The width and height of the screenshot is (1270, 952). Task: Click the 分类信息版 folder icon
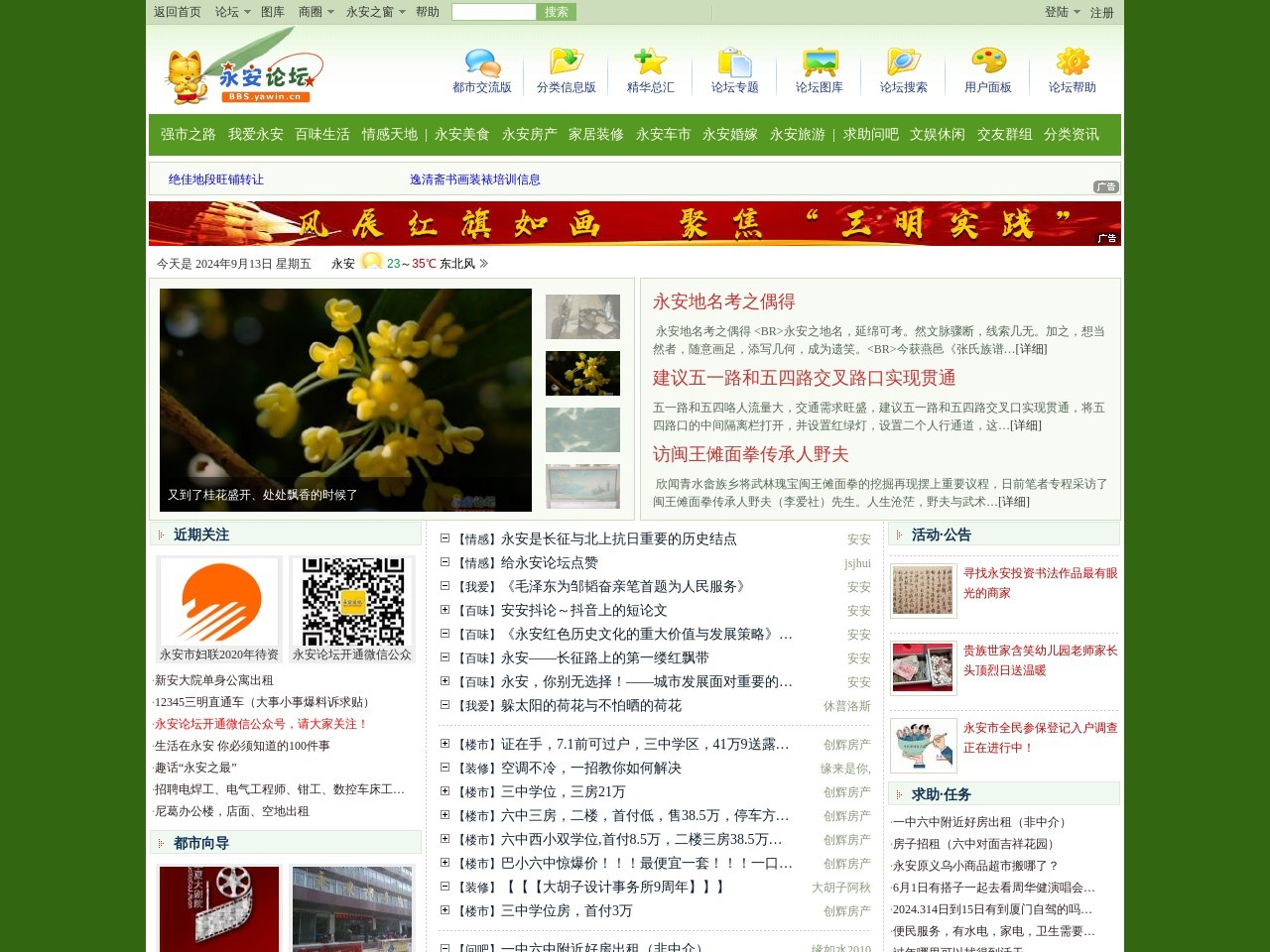click(567, 62)
